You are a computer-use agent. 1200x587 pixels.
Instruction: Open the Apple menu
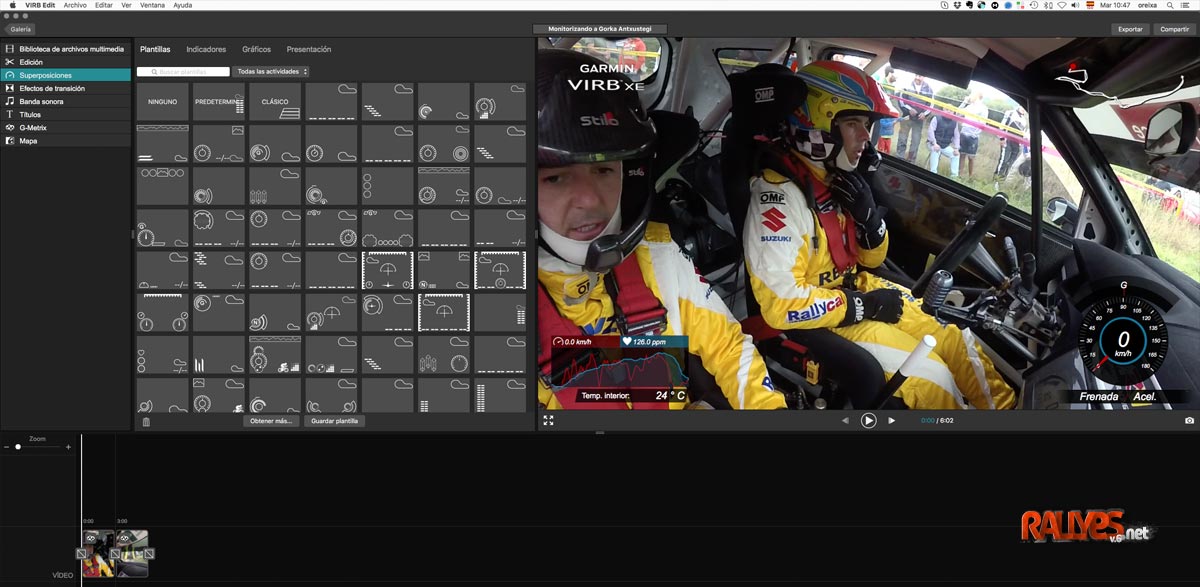[13, 5]
